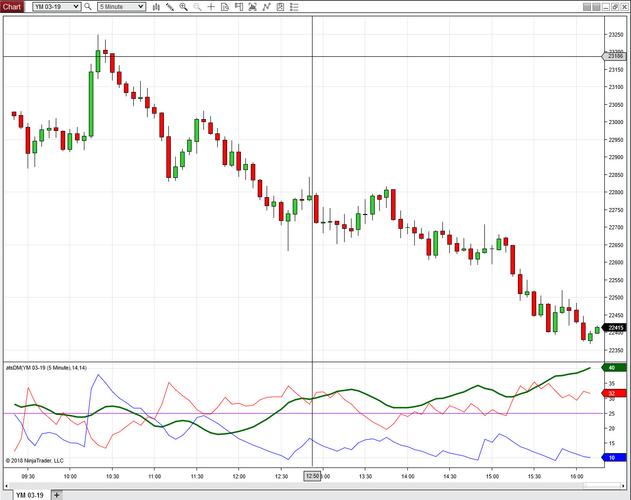Open the Strategies icon in toolbar

(x=267, y=7)
